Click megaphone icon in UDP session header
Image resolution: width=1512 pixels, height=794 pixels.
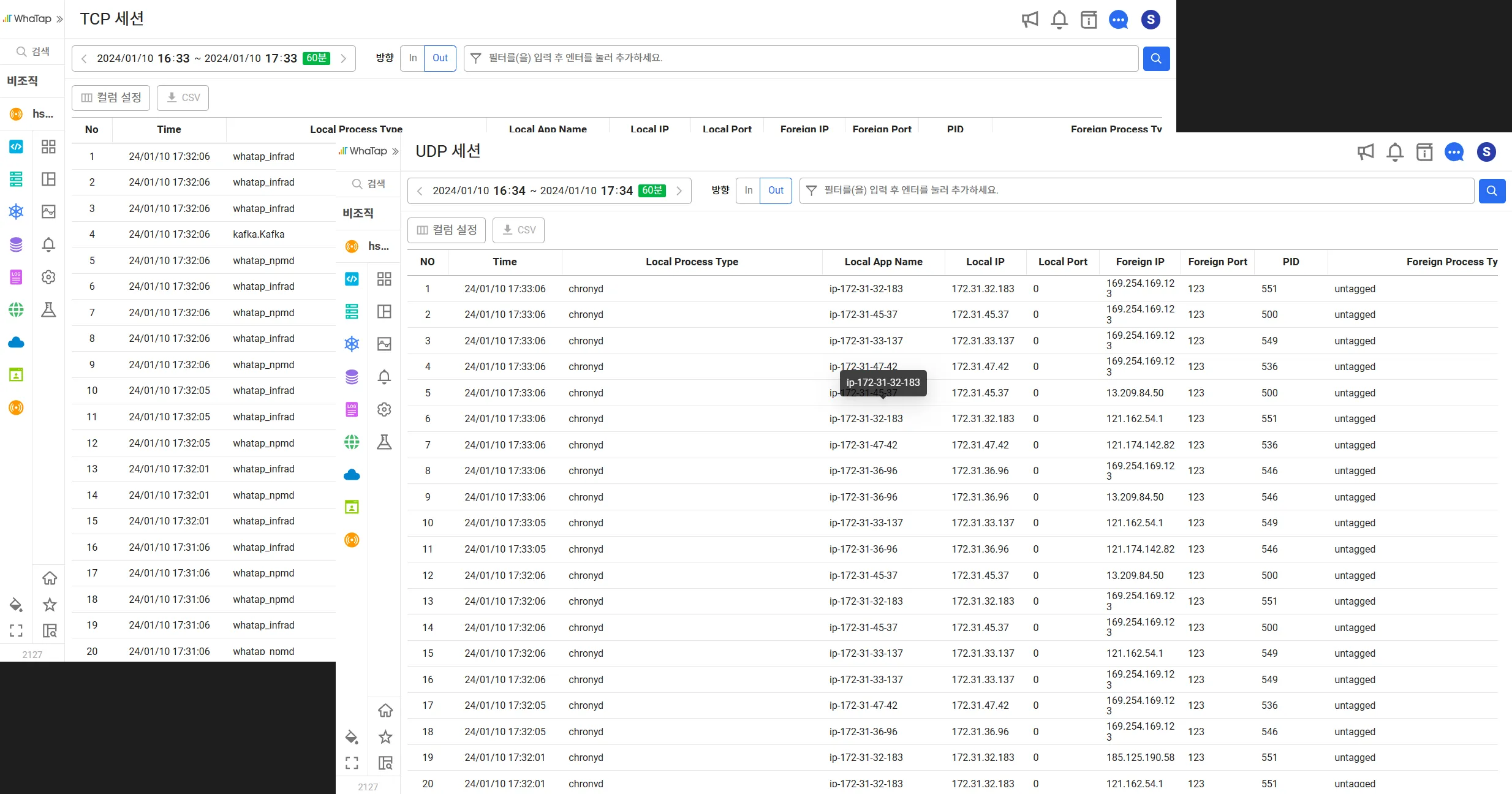pos(1366,152)
